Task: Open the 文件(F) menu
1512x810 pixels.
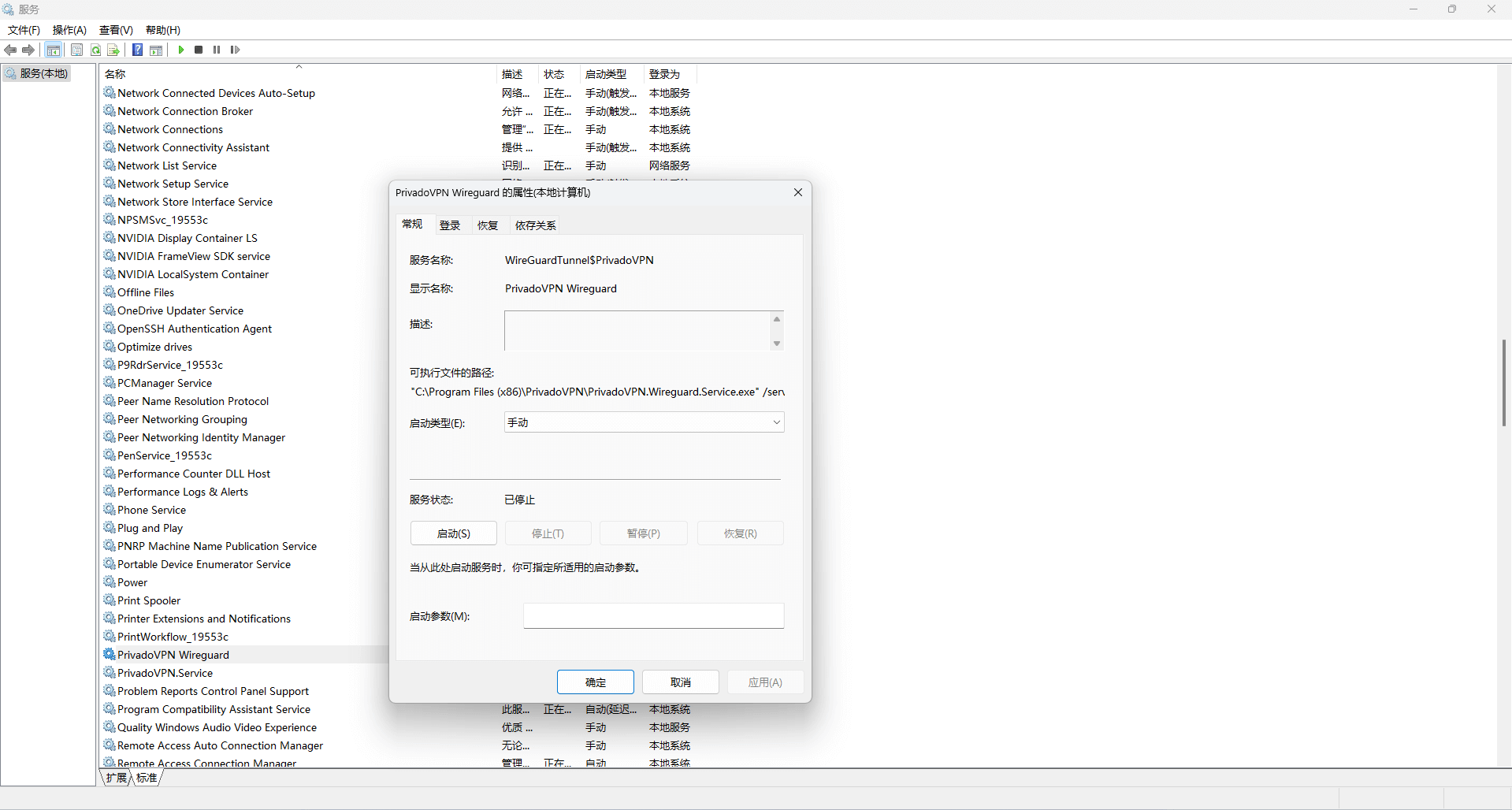Action: [24, 30]
